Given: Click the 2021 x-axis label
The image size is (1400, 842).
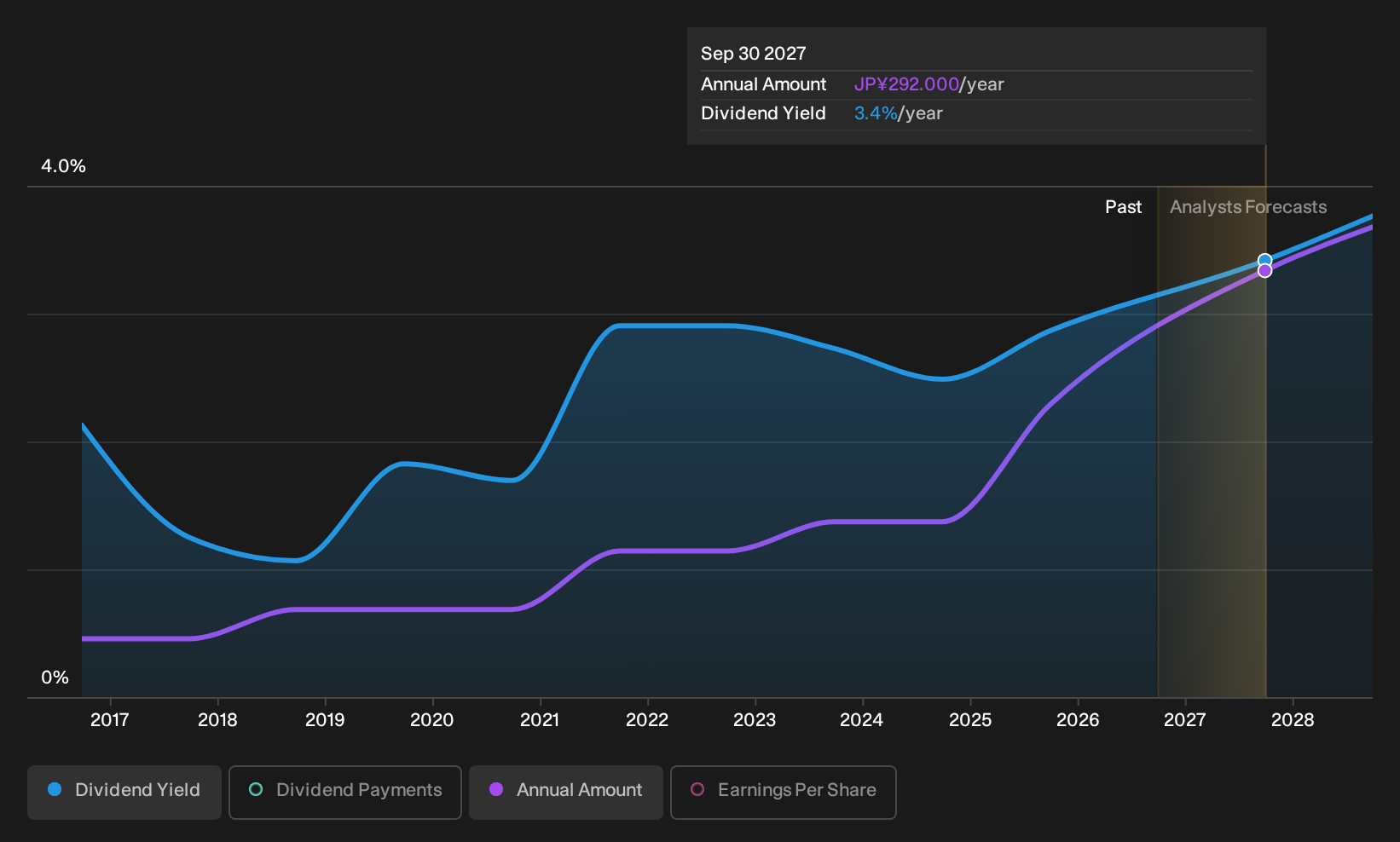Looking at the screenshot, I should point(540,720).
